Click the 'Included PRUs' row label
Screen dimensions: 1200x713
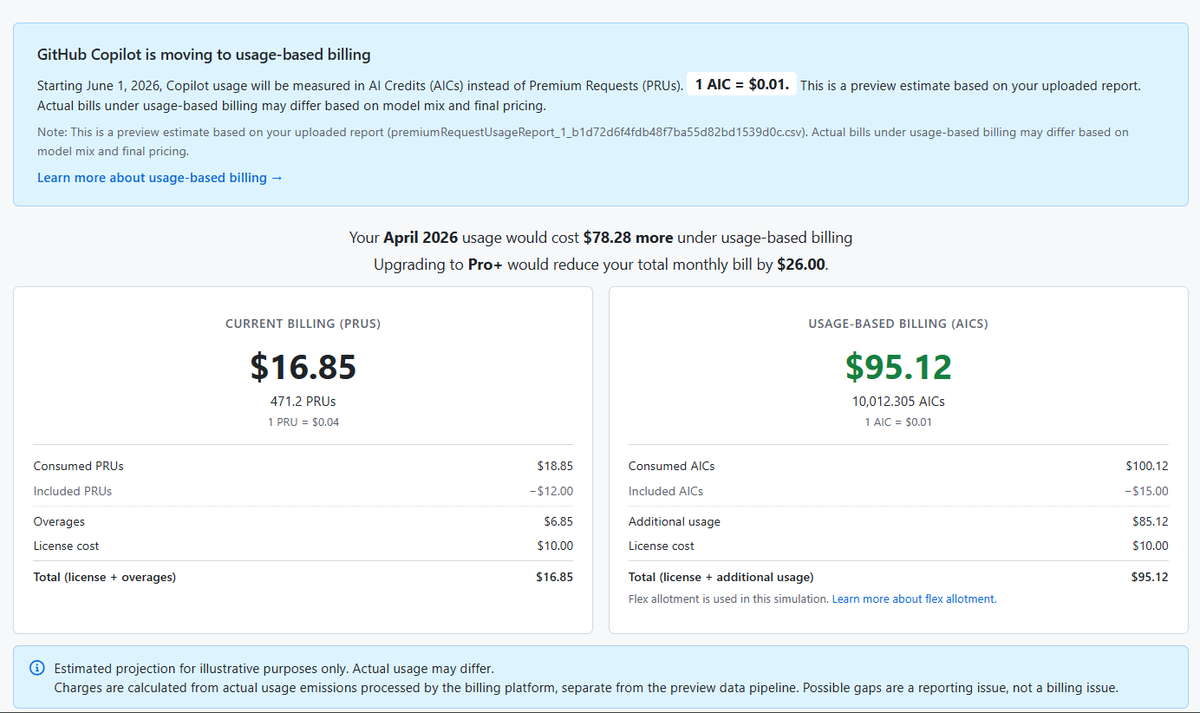pos(73,491)
